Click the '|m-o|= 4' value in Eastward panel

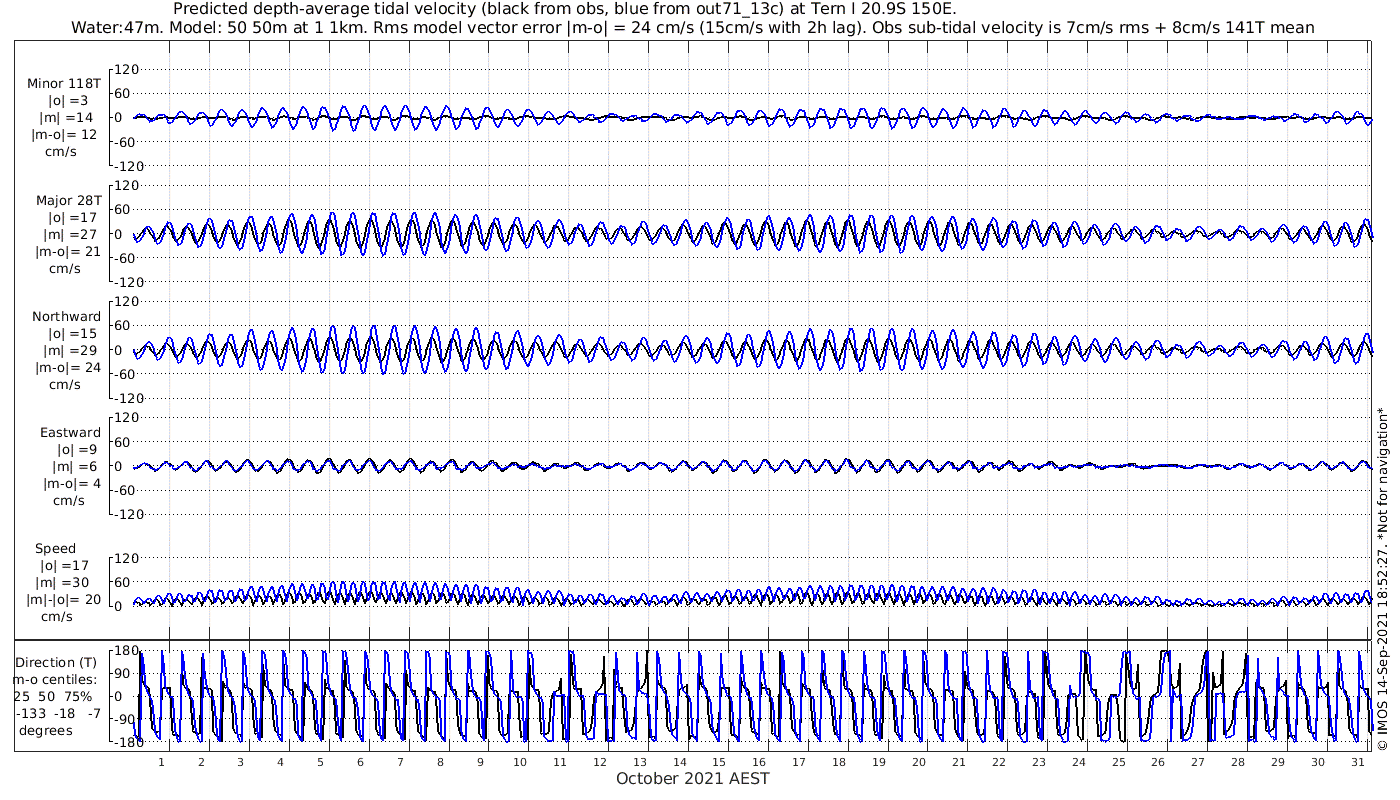click(70, 484)
